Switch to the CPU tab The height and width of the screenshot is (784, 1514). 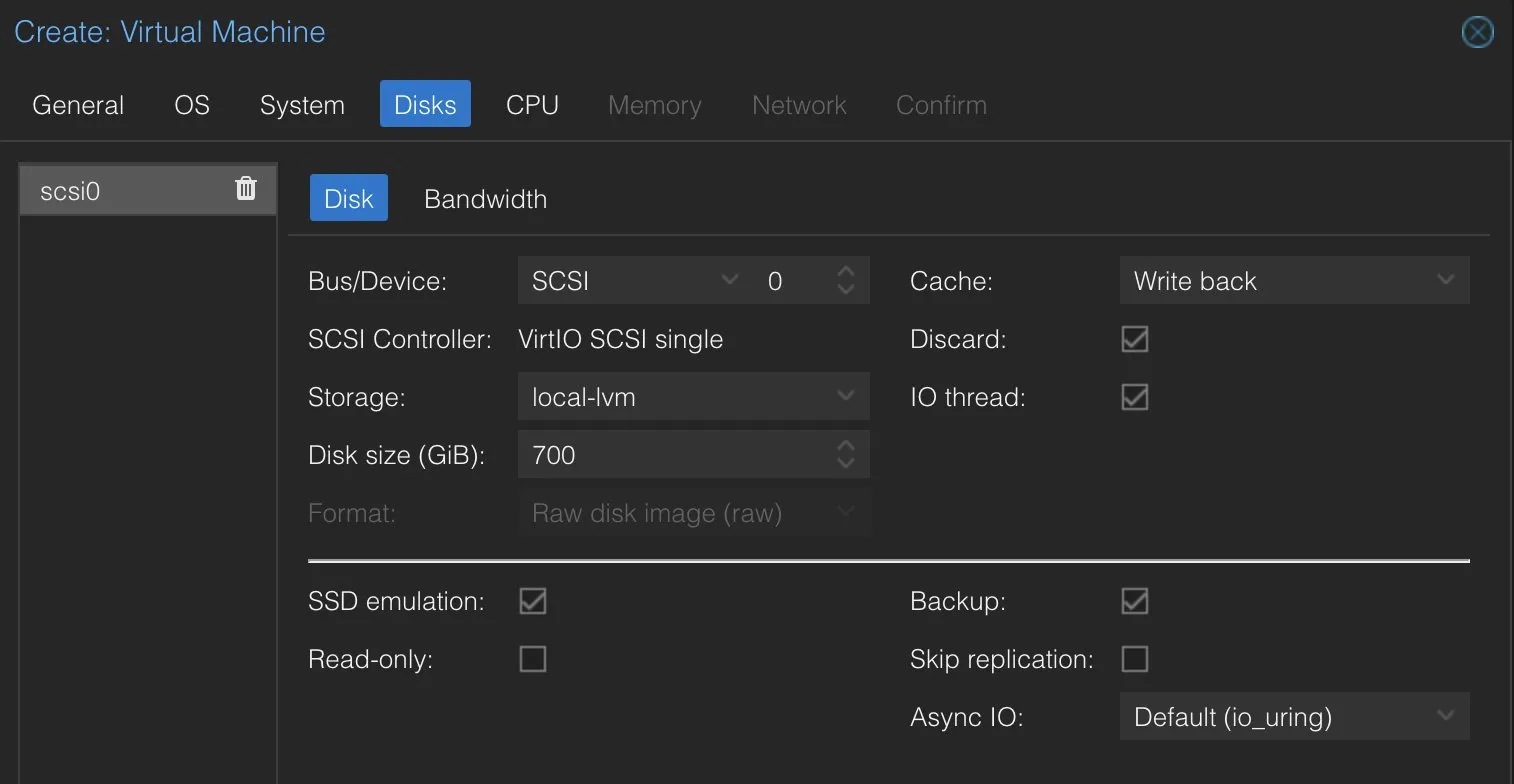(x=532, y=105)
